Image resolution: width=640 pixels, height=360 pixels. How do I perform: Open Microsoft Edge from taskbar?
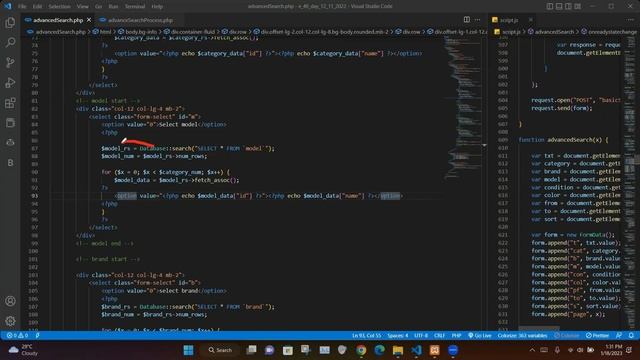380,350
